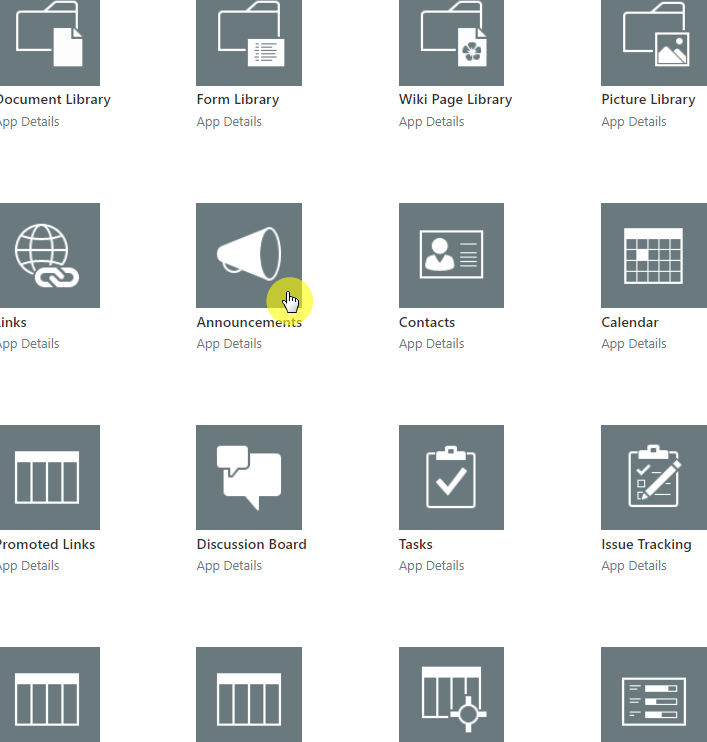Screen dimensions: 707x742
Task: Open App Details under Form Library
Action: [x=229, y=122]
